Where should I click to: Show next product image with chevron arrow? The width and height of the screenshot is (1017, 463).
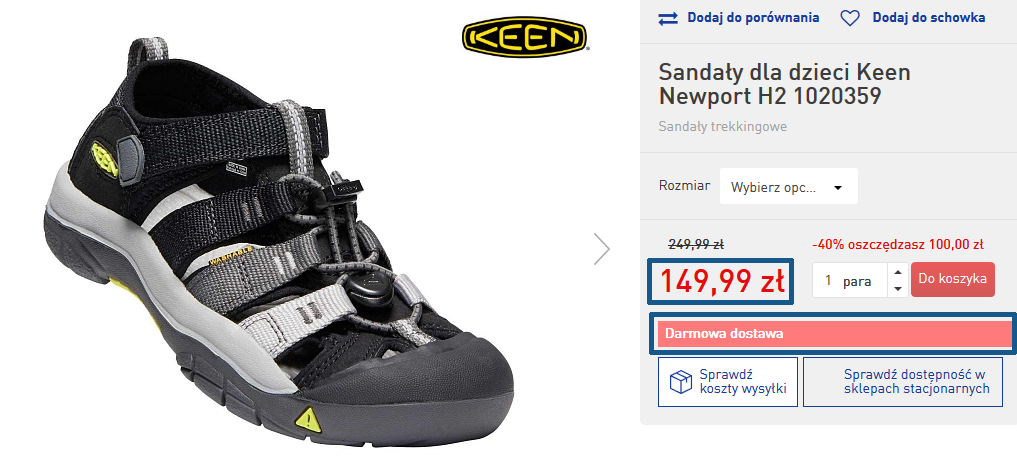[601, 248]
